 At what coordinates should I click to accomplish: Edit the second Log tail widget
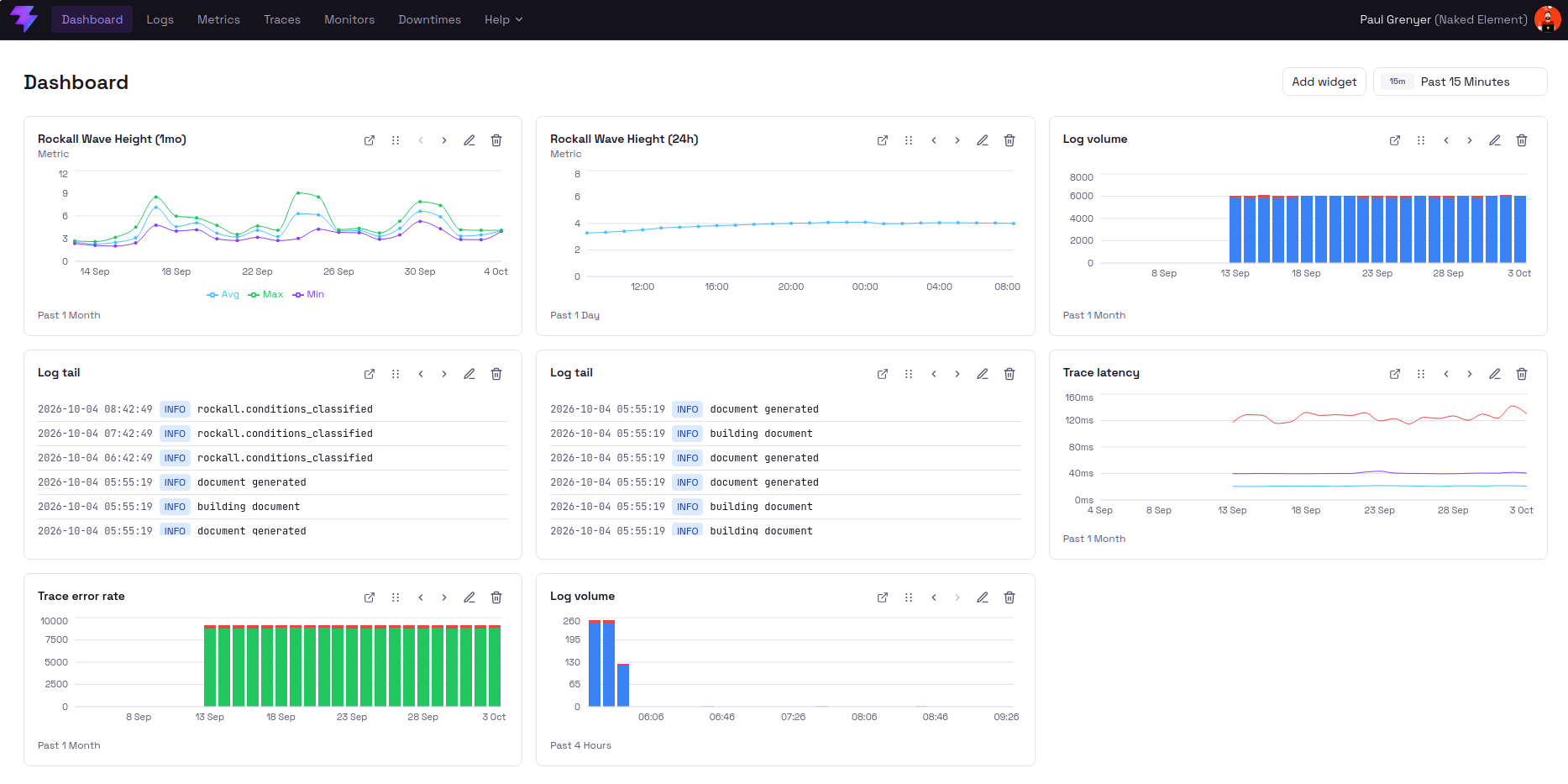[x=983, y=374]
